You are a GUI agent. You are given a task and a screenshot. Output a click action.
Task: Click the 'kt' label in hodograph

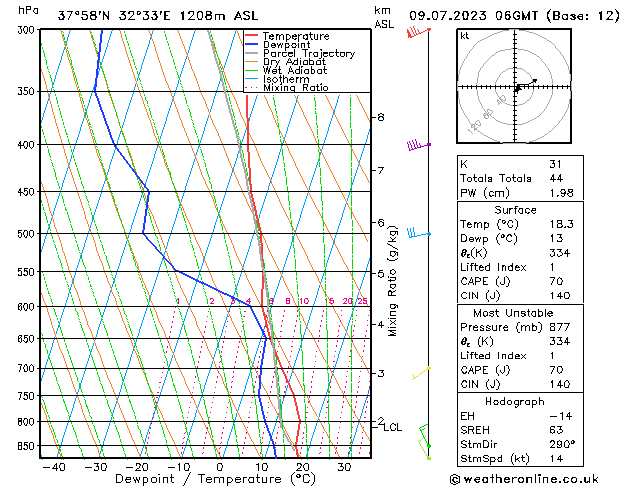click(465, 36)
